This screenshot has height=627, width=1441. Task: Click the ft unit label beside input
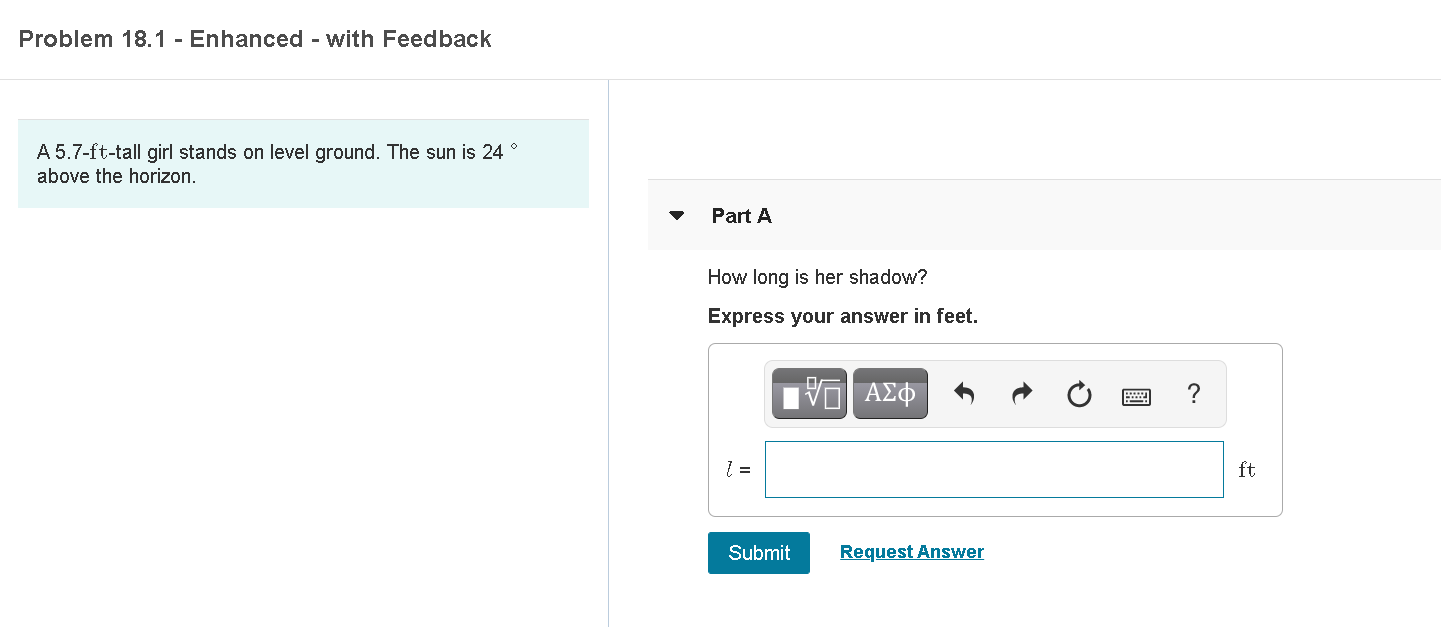(1247, 470)
